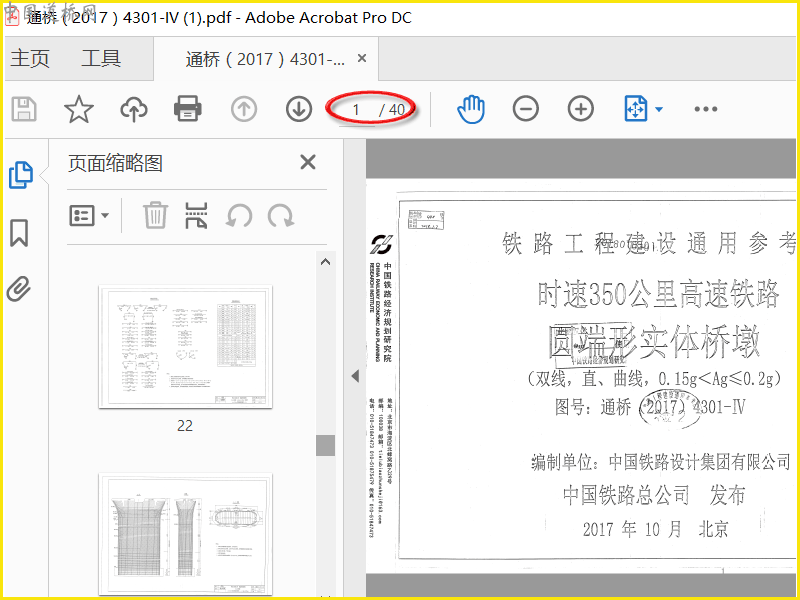Rotate page clockwise
Image resolution: width=800 pixels, height=600 pixels.
[281, 216]
